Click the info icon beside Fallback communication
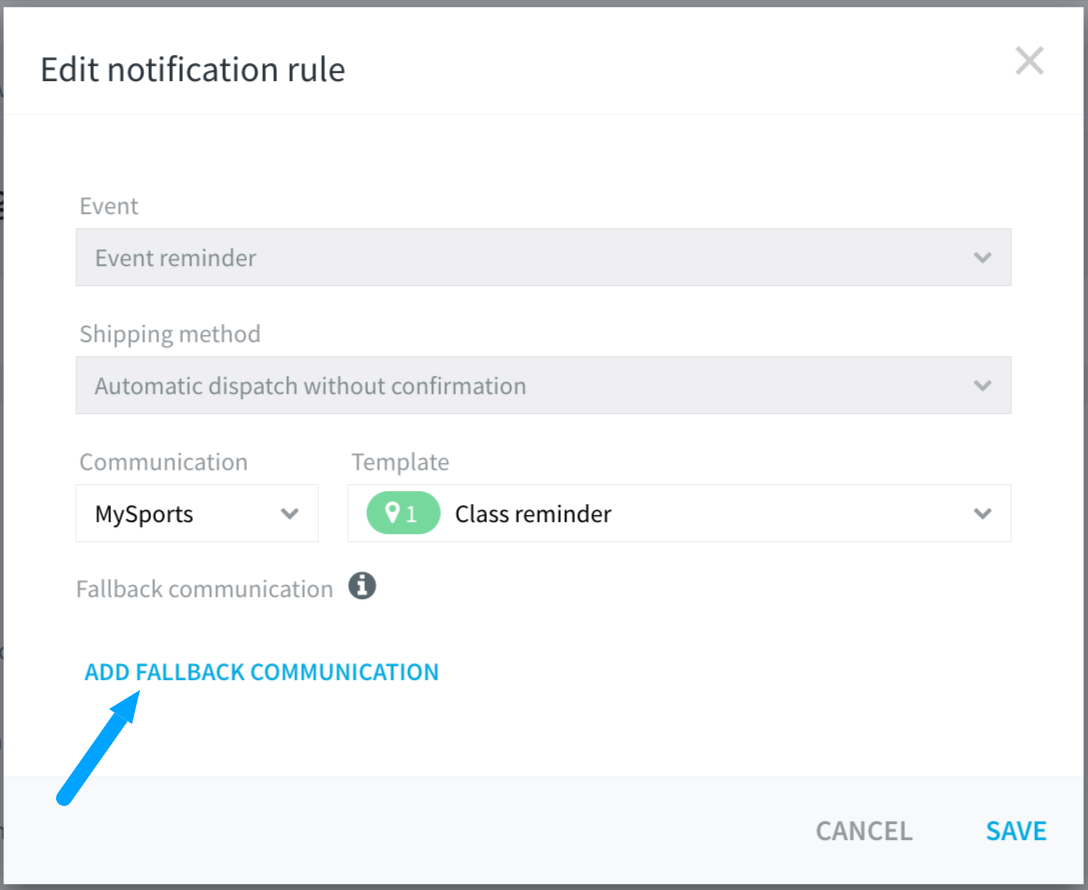This screenshot has height=890, width=1088. tap(362, 586)
